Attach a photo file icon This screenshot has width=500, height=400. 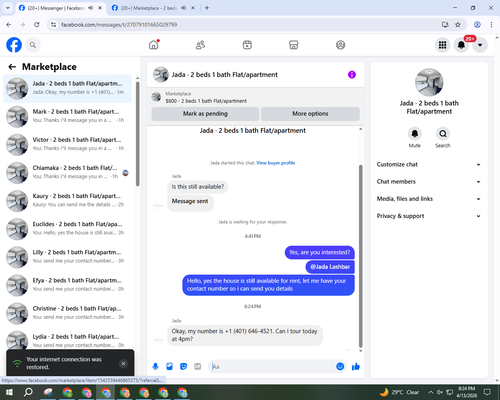(169, 367)
